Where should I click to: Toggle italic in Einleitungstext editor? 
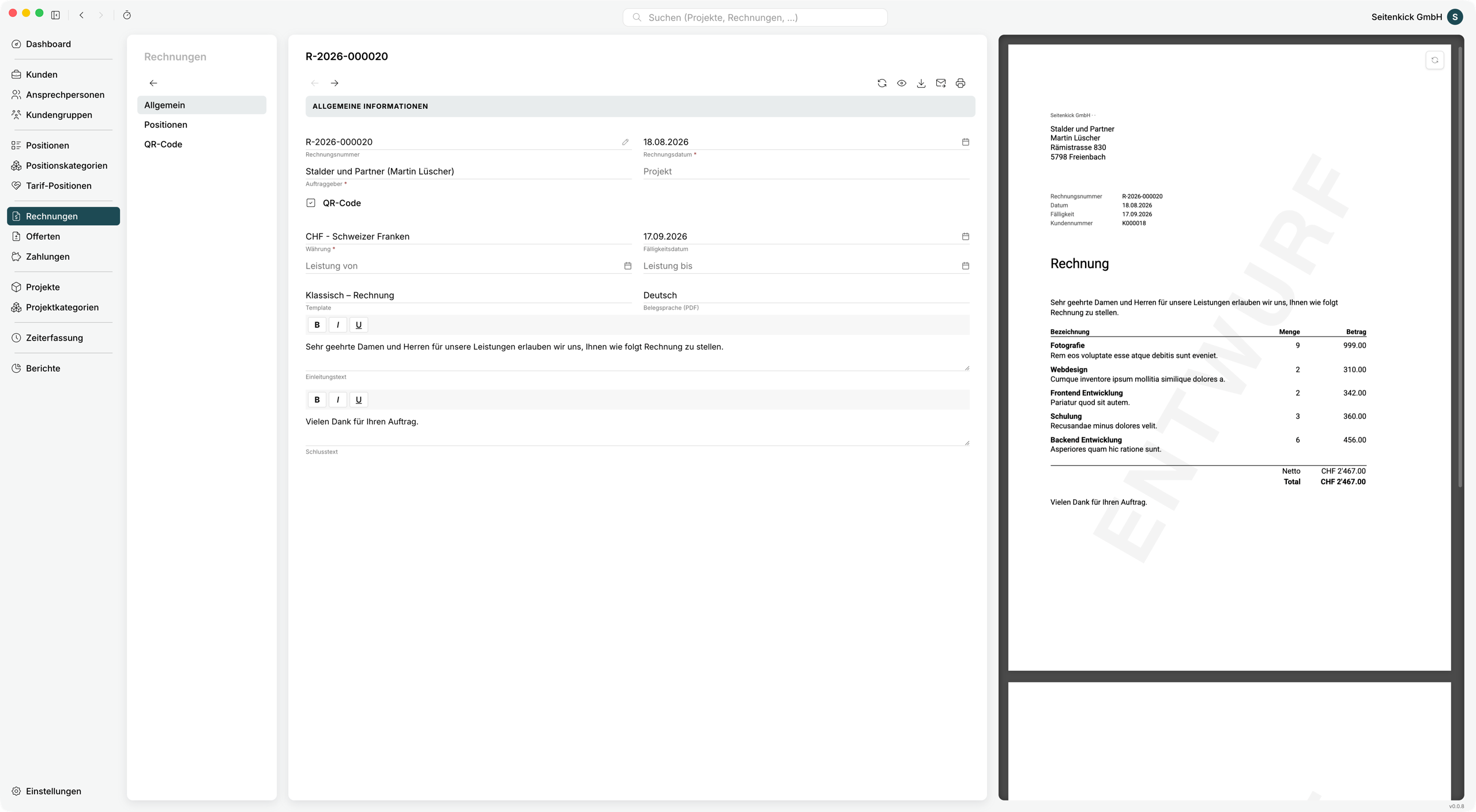(337, 325)
